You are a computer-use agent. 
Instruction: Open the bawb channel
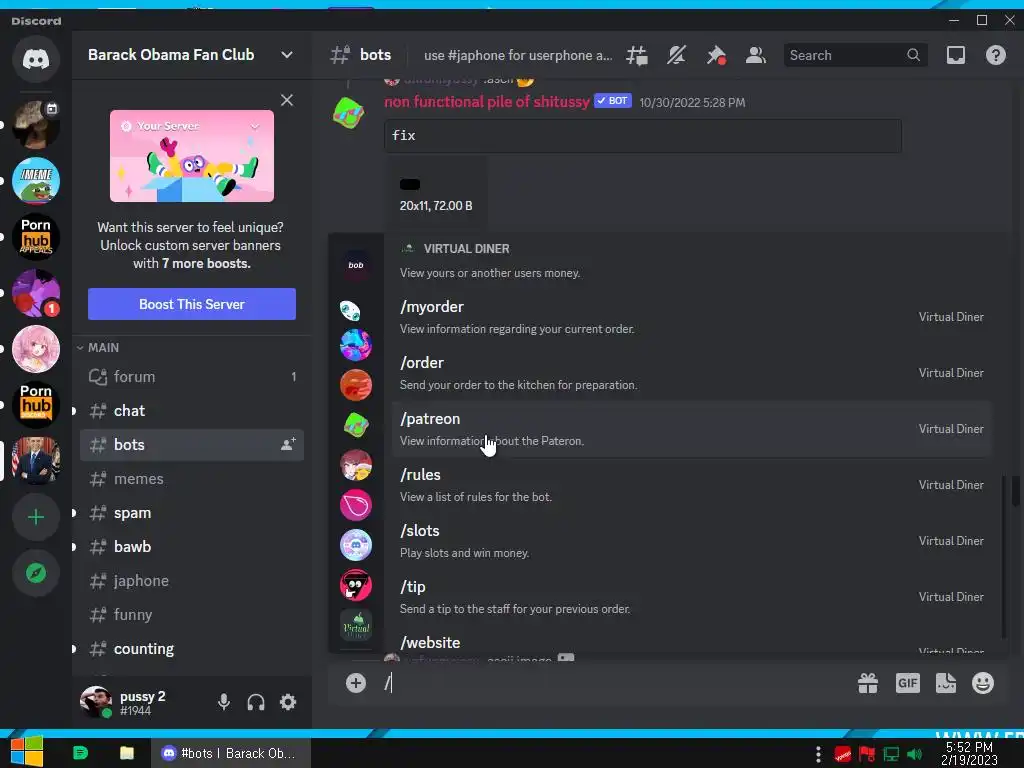(x=192, y=547)
